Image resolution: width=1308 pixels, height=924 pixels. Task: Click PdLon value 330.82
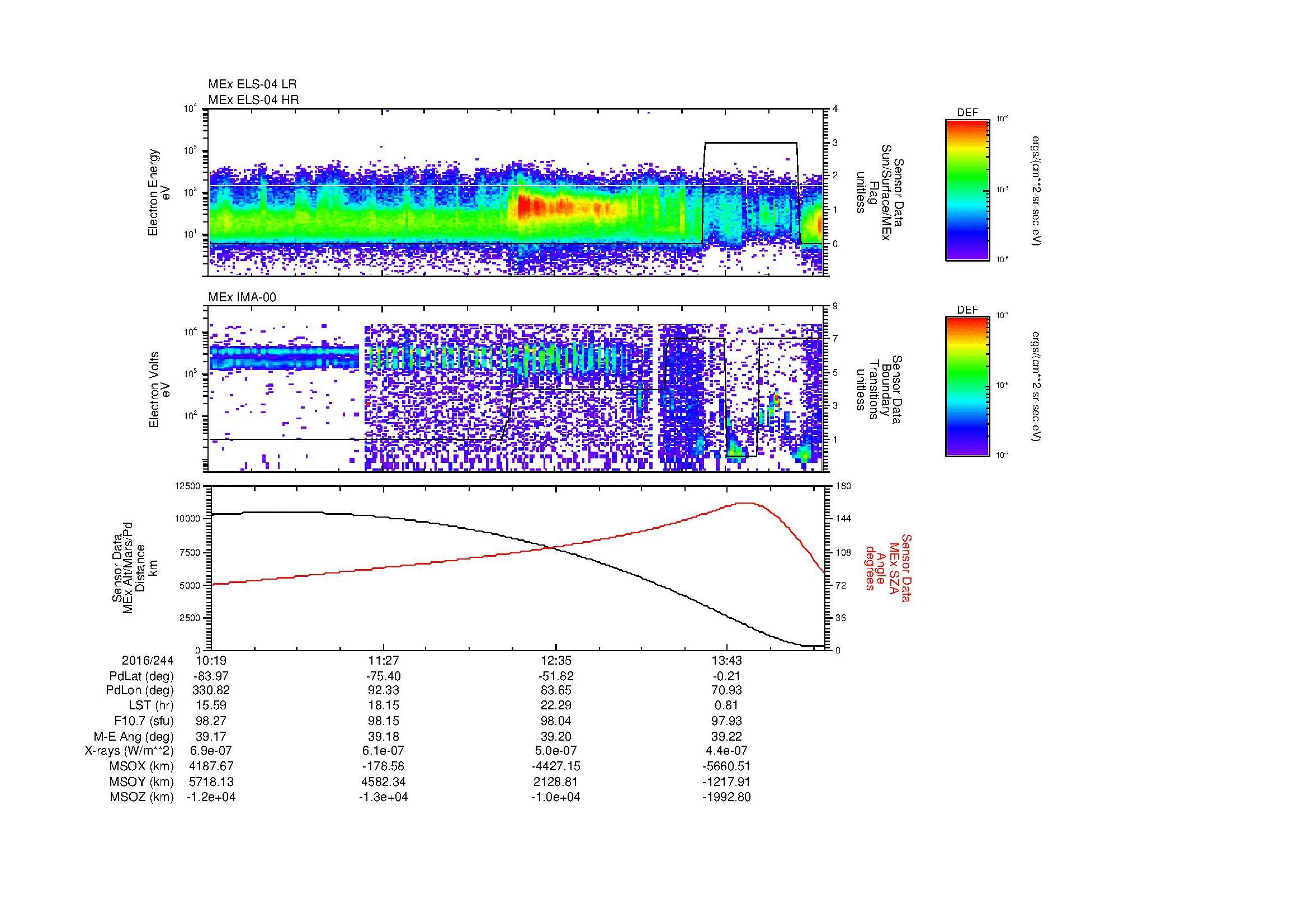(211, 690)
